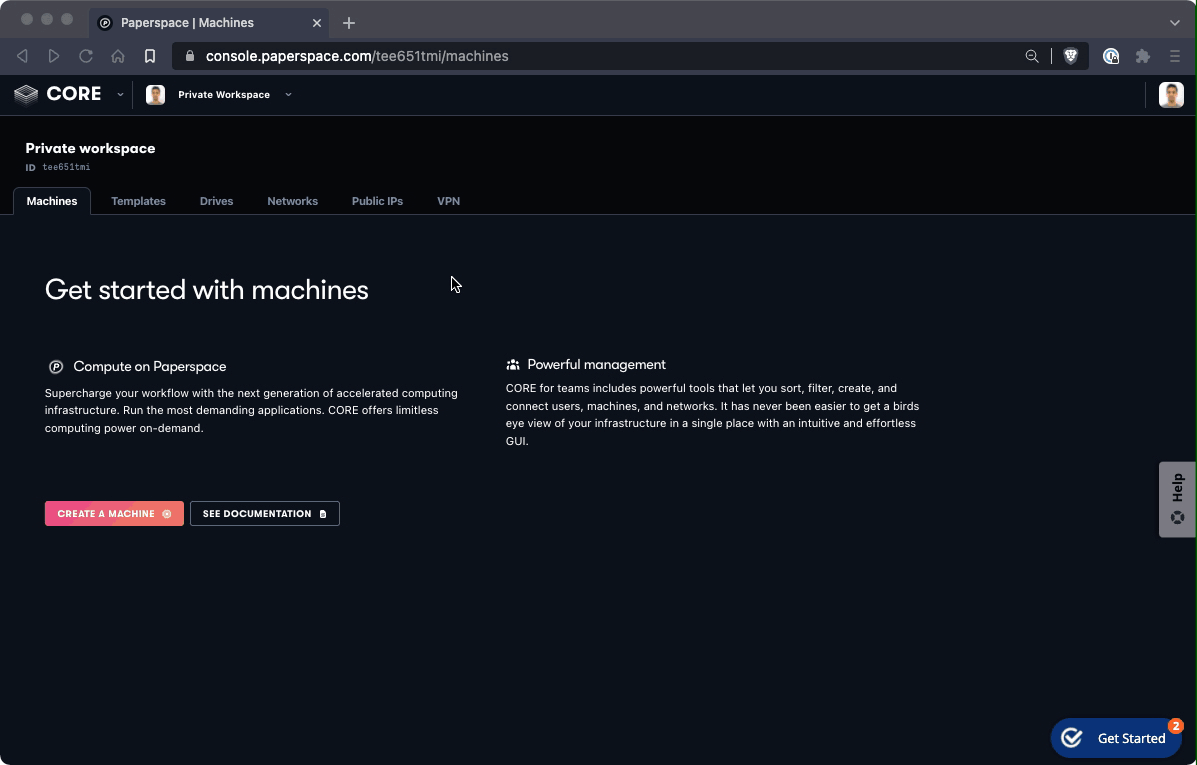Open the Extensions puzzle icon
1197x765 pixels.
(1143, 56)
